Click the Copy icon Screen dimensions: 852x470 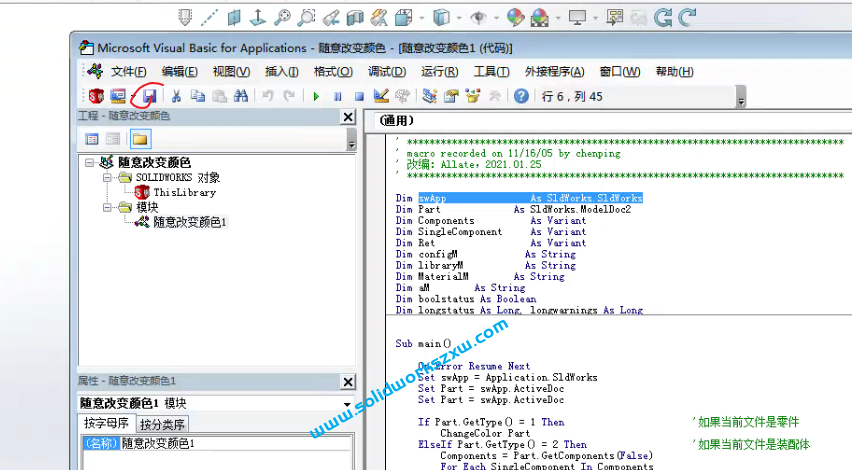click(198, 96)
